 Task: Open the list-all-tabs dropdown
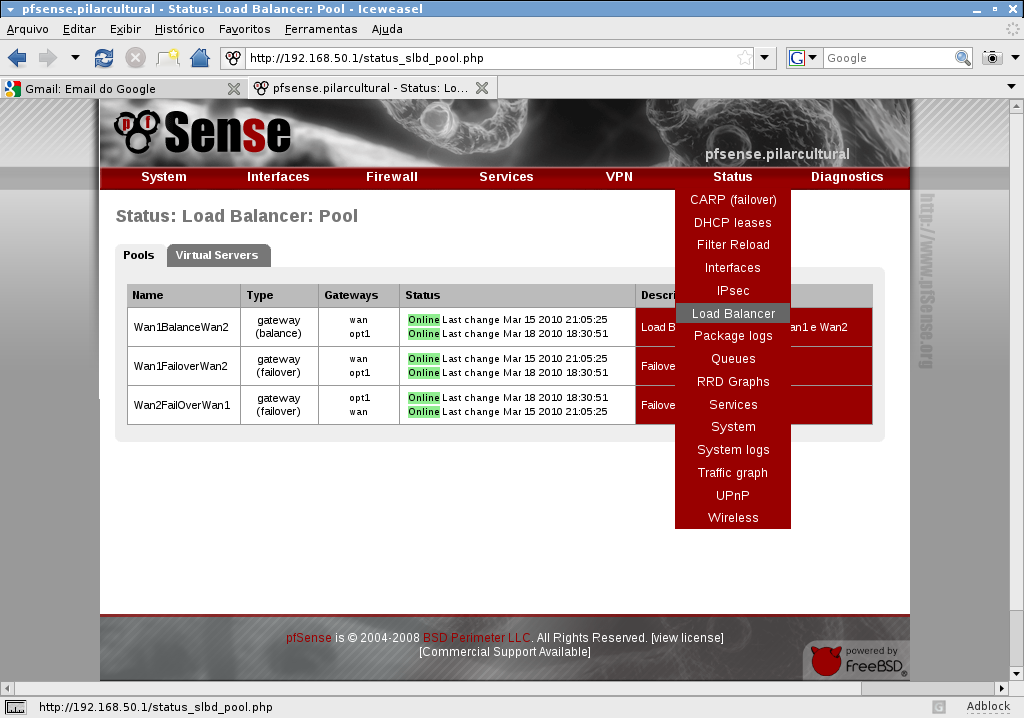coord(1011,87)
